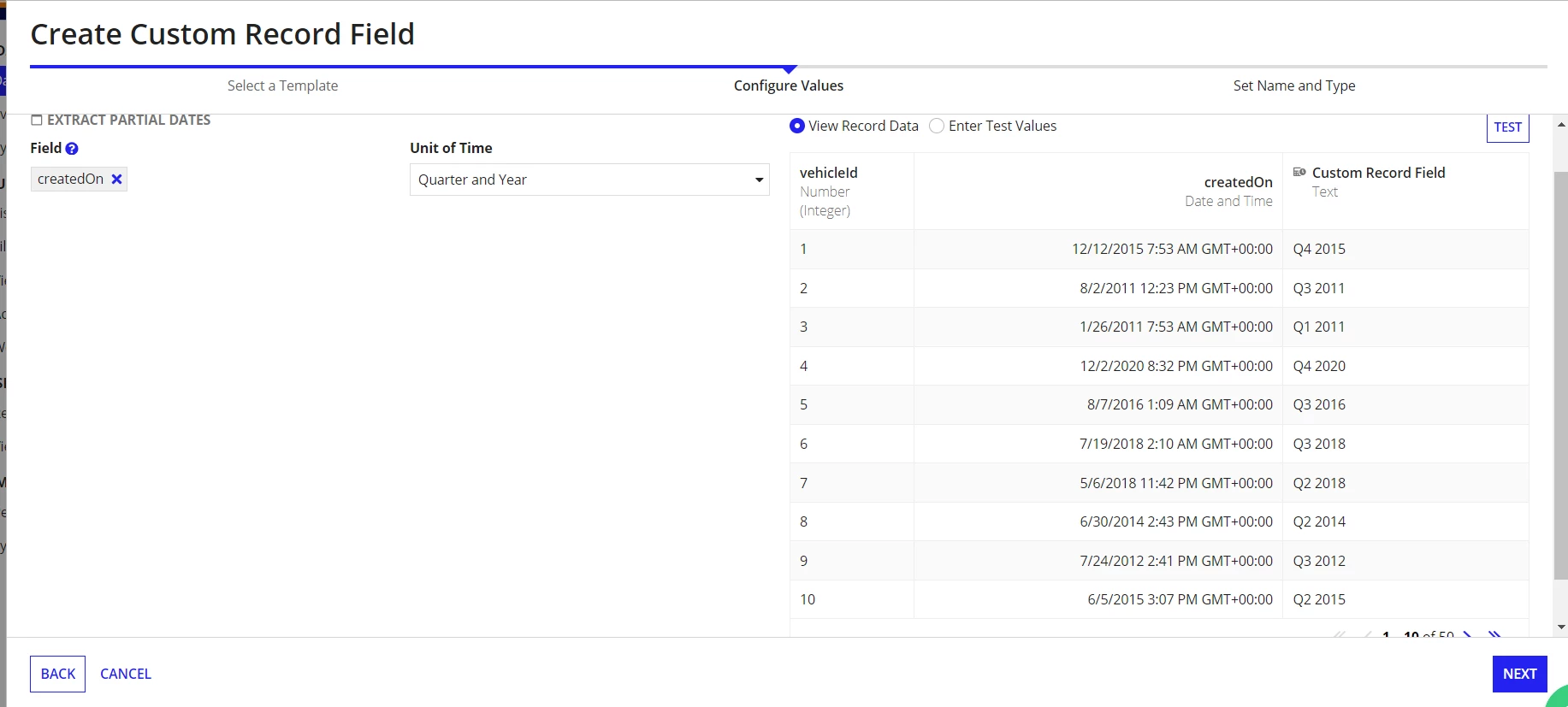1568x707 pixels.
Task: Click the 5/6/2018 11:42 PM date cell
Action: pos(1098,483)
